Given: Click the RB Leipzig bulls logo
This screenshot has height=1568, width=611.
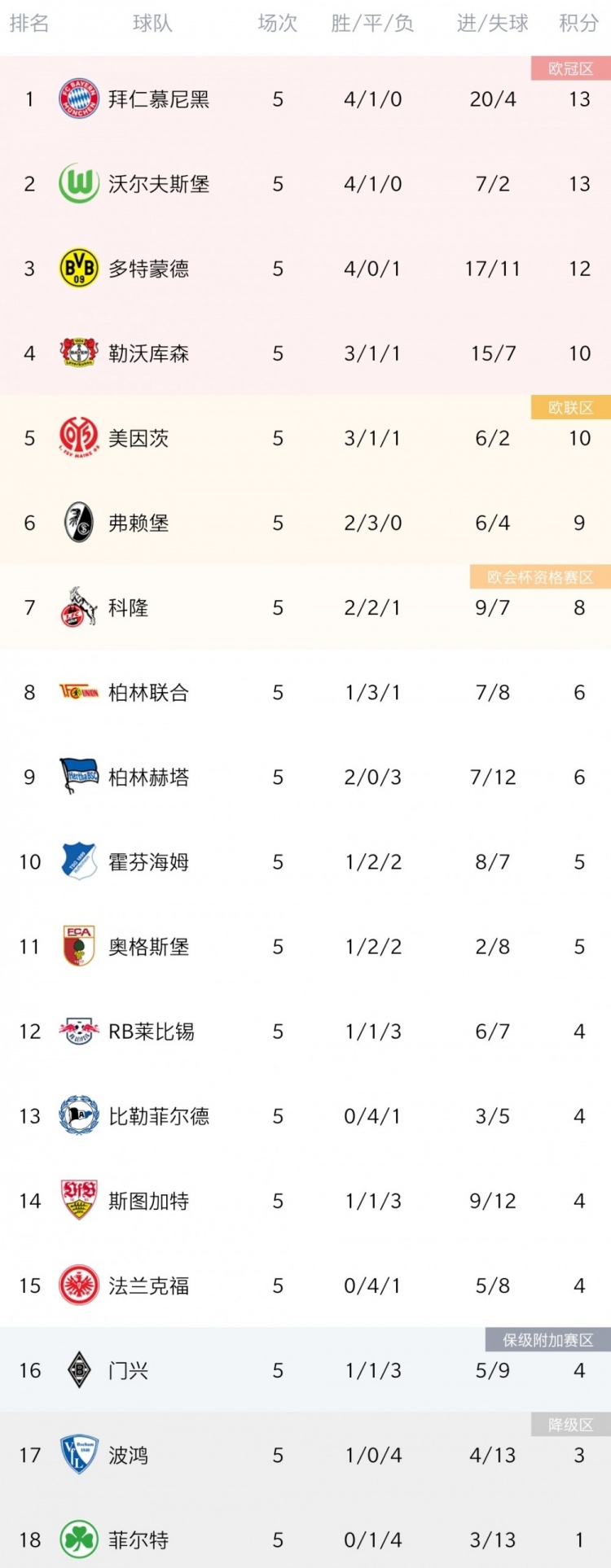Looking at the screenshot, I should tap(79, 1031).
